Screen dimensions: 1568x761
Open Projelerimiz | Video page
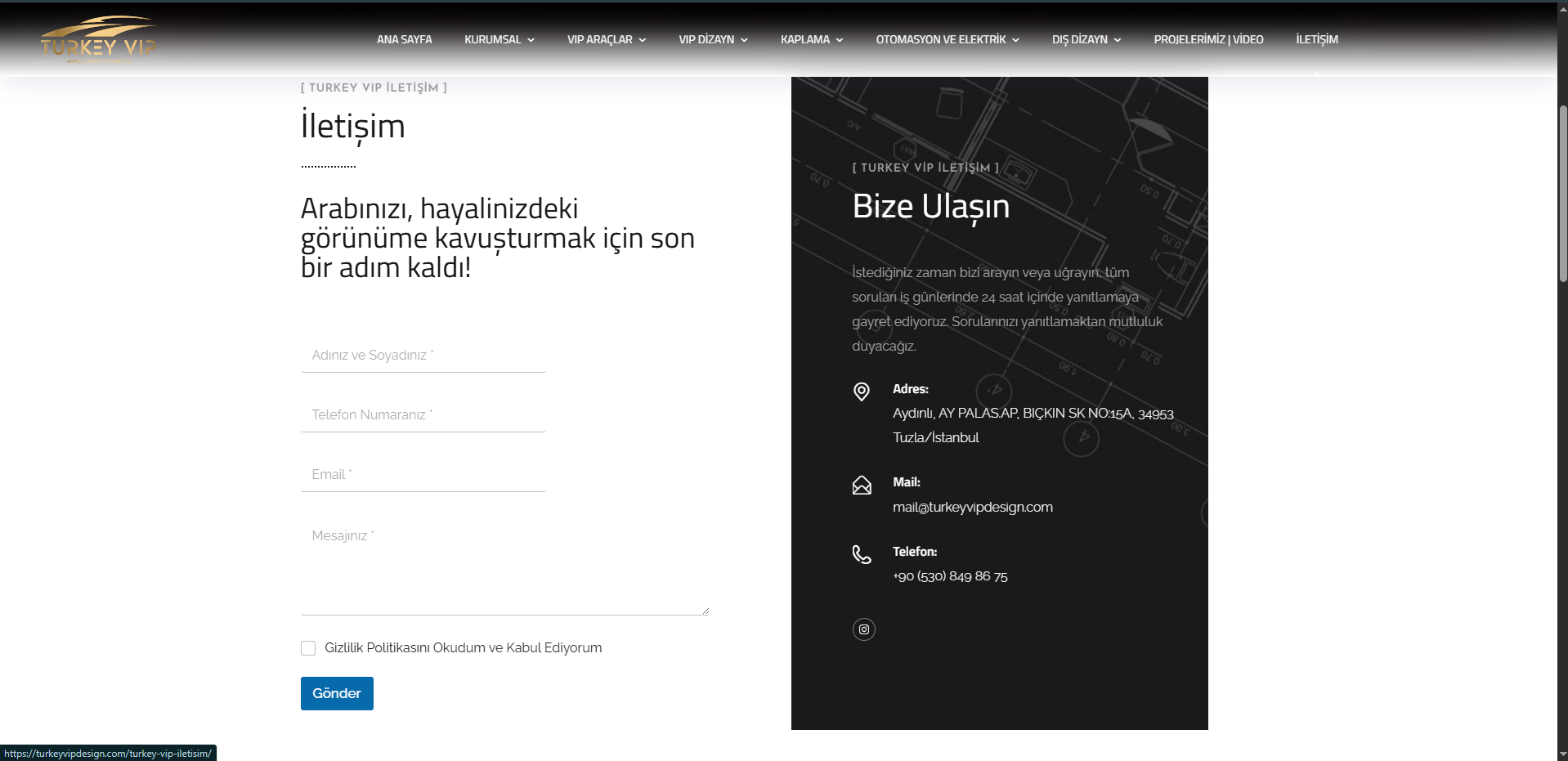(x=1207, y=39)
